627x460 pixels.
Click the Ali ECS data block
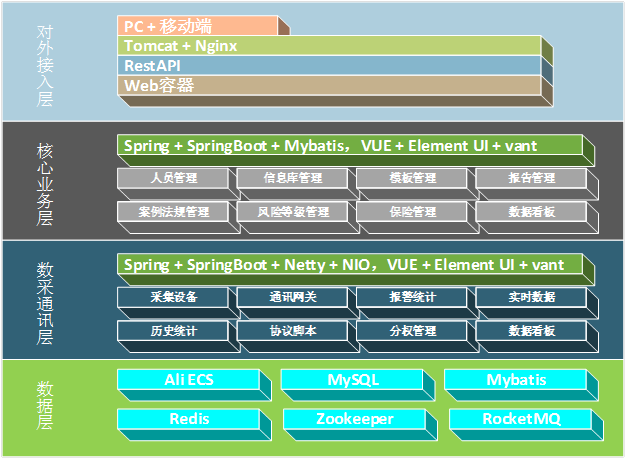[188, 381]
